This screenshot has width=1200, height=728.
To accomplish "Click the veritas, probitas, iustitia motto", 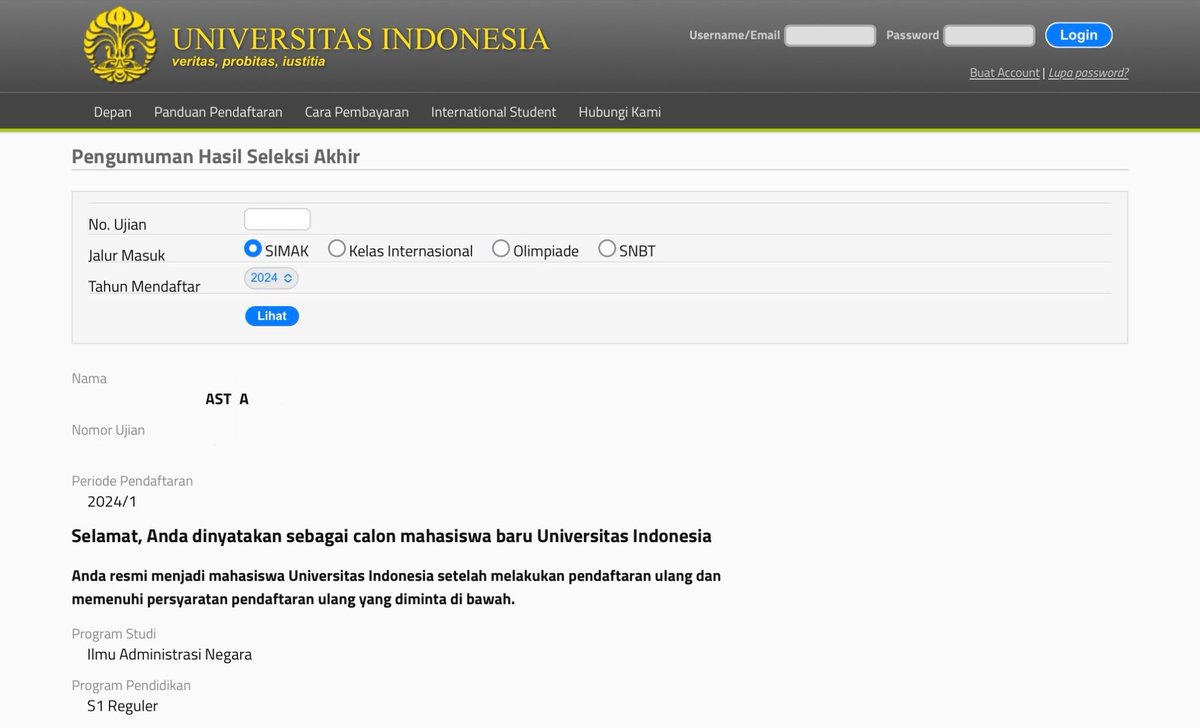I will pos(248,62).
